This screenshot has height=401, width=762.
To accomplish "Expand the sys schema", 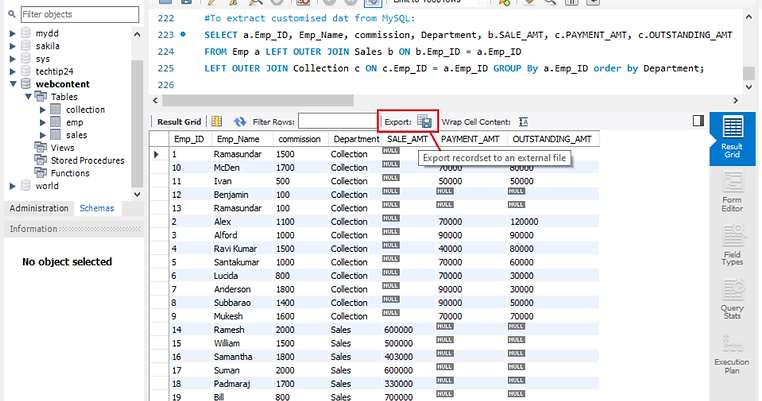I will (13, 58).
